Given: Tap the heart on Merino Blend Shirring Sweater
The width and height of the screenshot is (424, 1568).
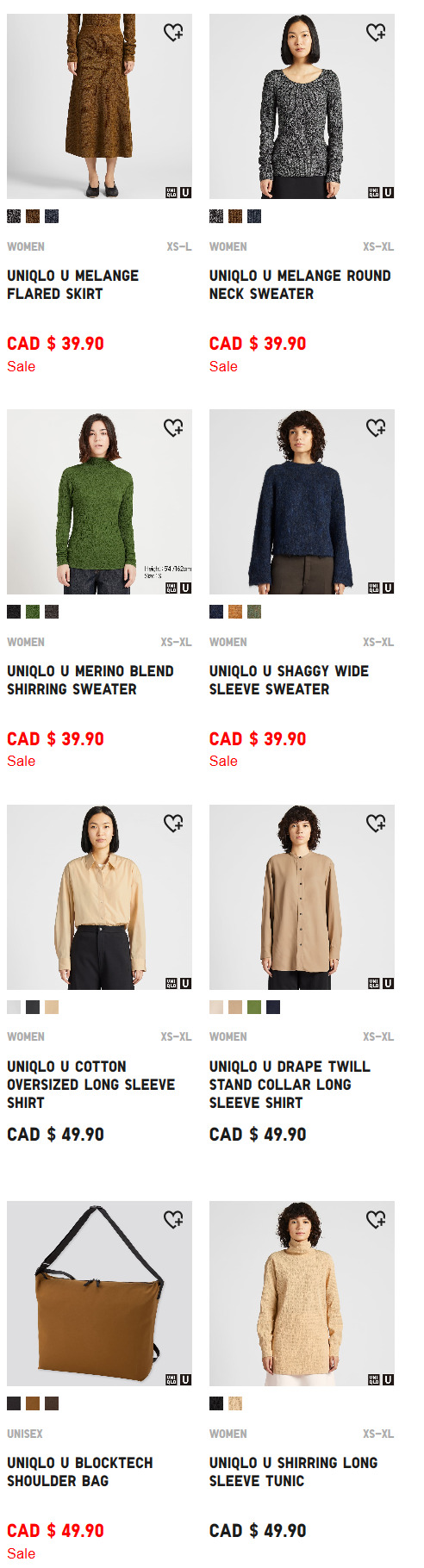Looking at the screenshot, I should (x=173, y=428).
